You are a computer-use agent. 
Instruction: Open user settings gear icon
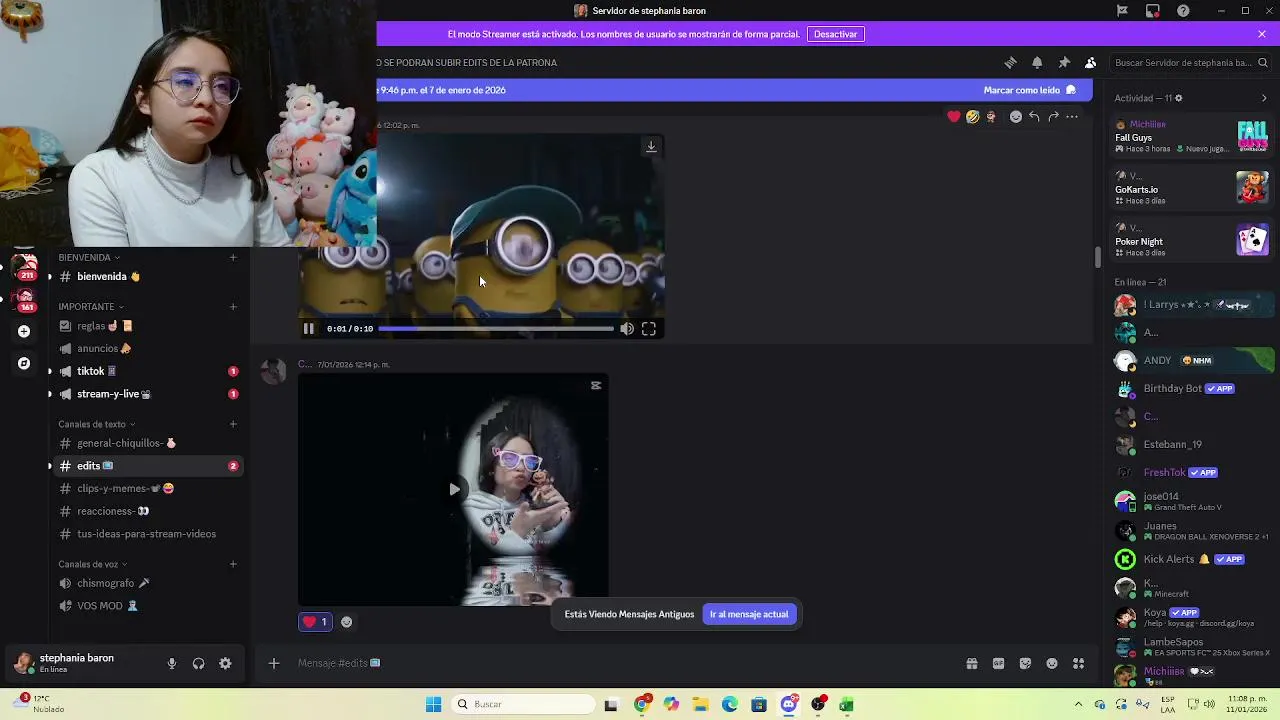(x=225, y=663)
